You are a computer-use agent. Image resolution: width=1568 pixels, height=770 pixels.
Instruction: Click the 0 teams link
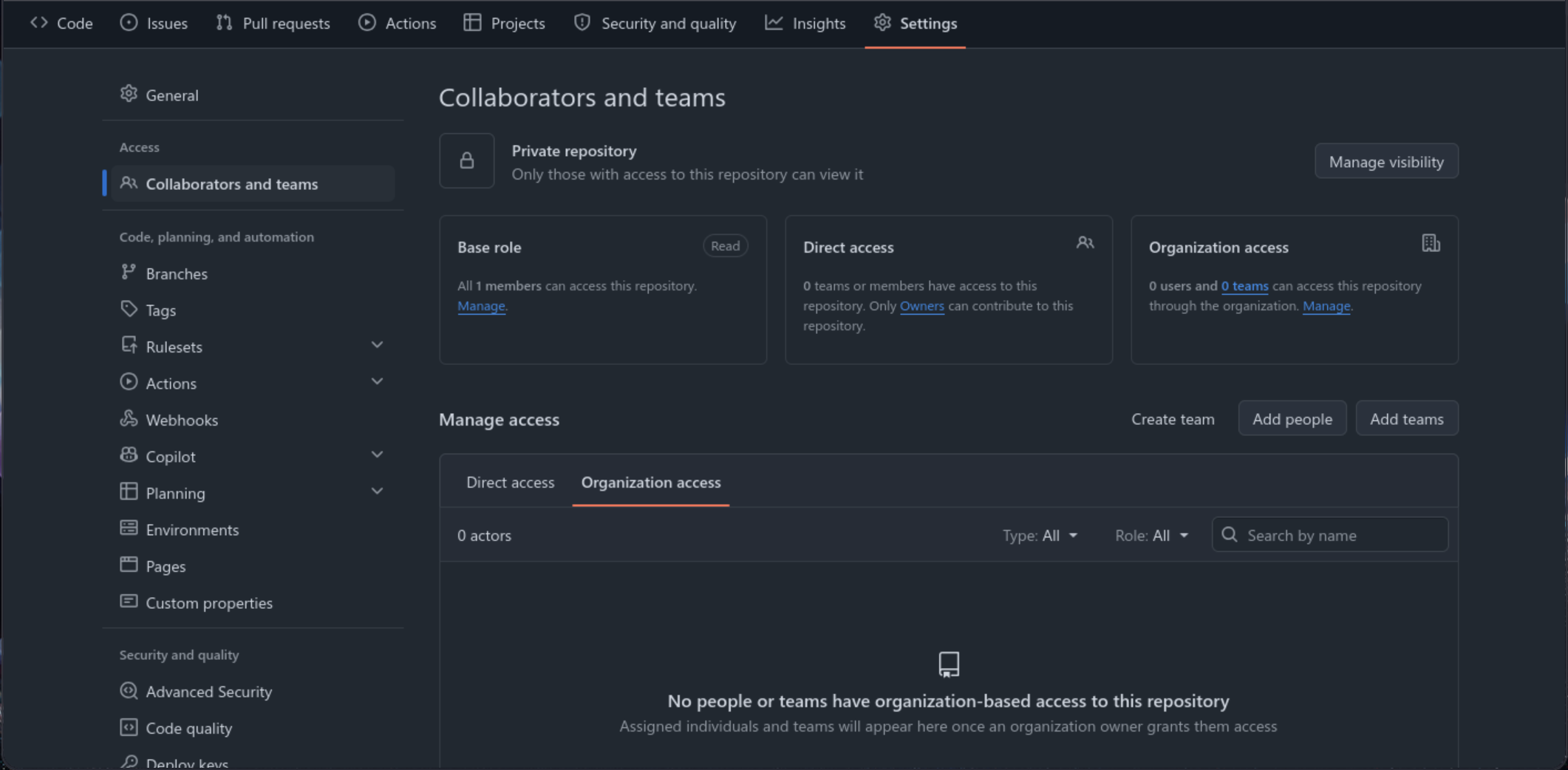click(1244, 286)
